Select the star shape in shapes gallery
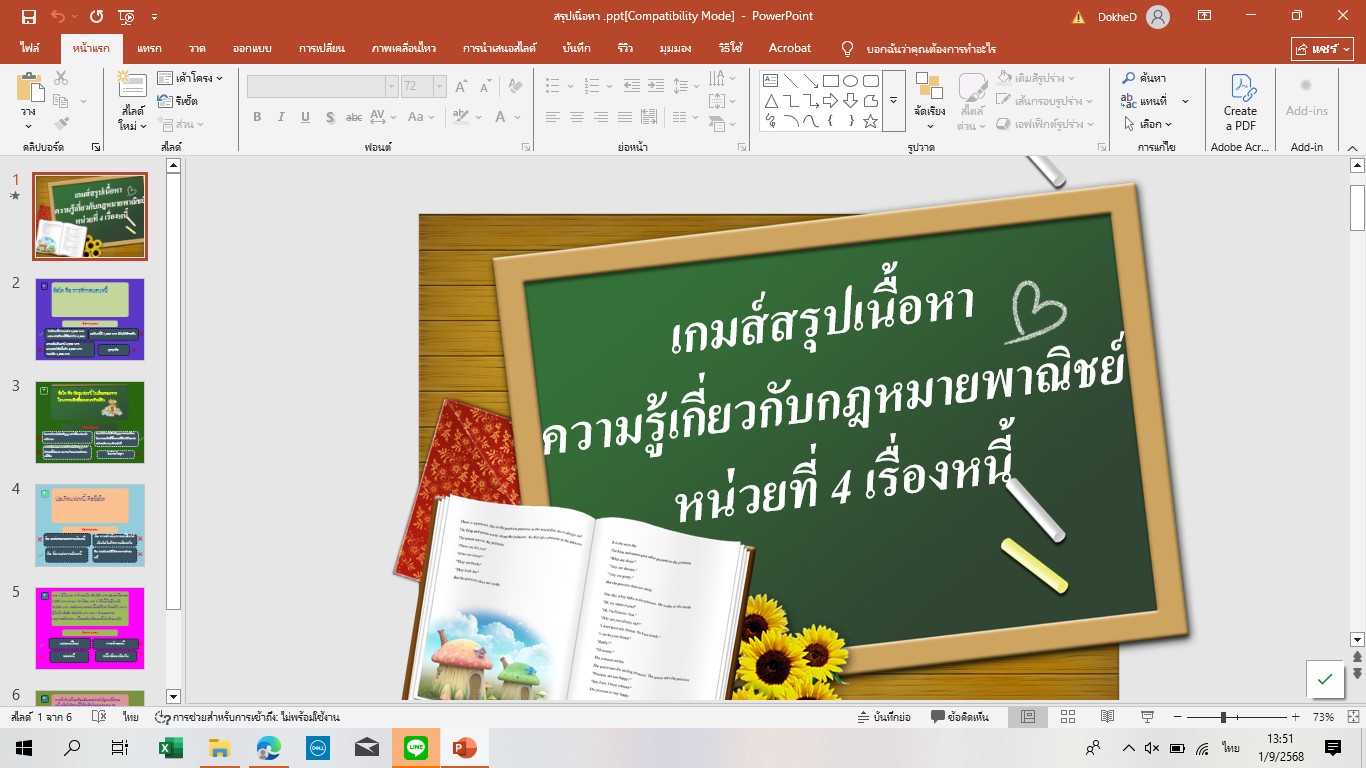The height and width of the screenshot is (768, 1366). [x=870, y=121]
